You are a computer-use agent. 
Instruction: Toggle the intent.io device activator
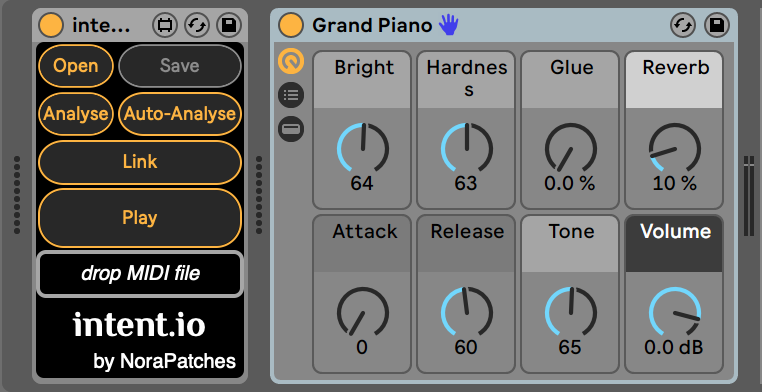click(x=51, y=25)
